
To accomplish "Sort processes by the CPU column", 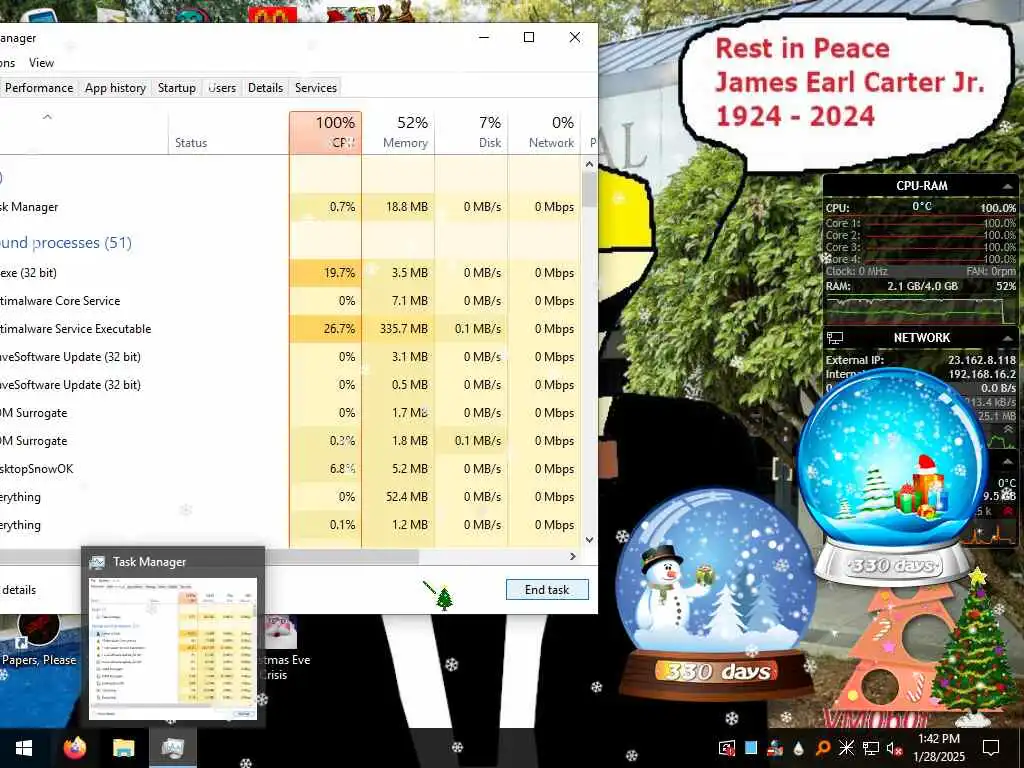I will (x=325, y=133).
